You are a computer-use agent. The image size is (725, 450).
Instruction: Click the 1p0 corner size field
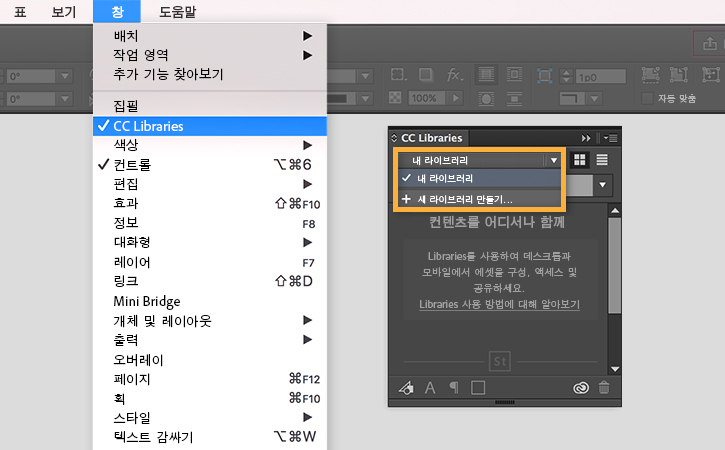click(601, 77)
